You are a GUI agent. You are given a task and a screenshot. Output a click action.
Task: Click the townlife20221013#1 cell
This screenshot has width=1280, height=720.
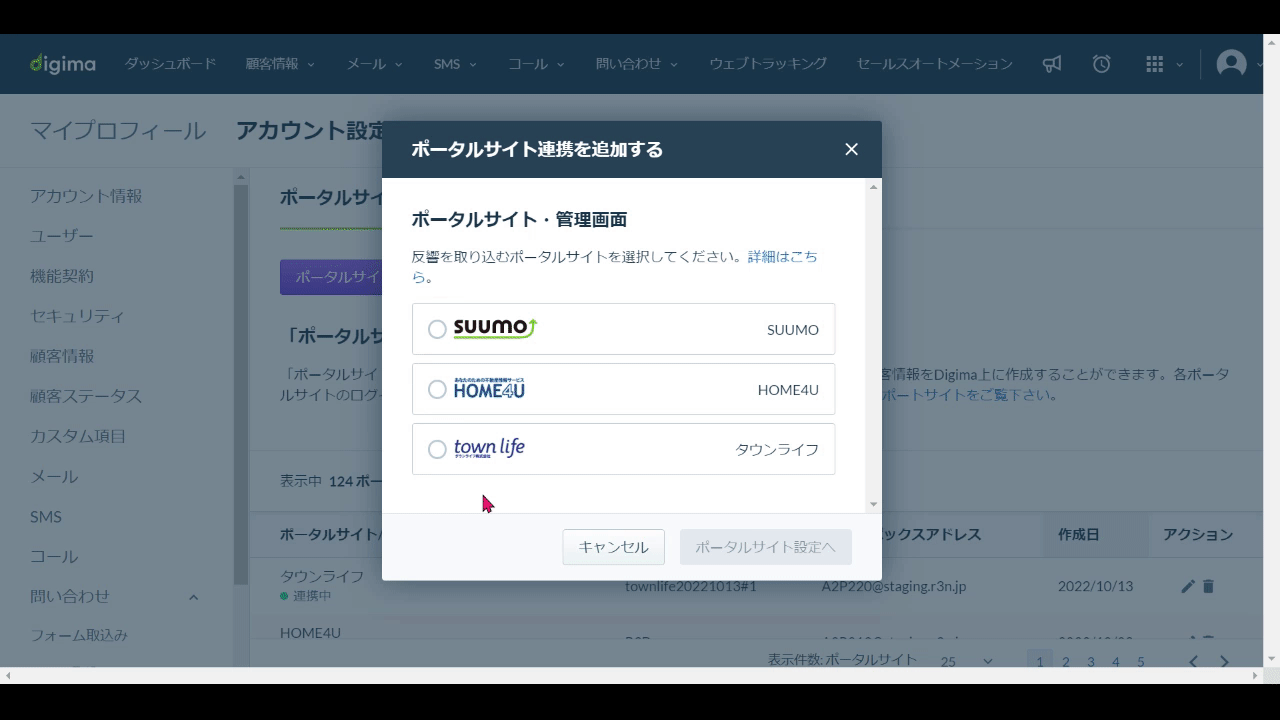(690, 586)
